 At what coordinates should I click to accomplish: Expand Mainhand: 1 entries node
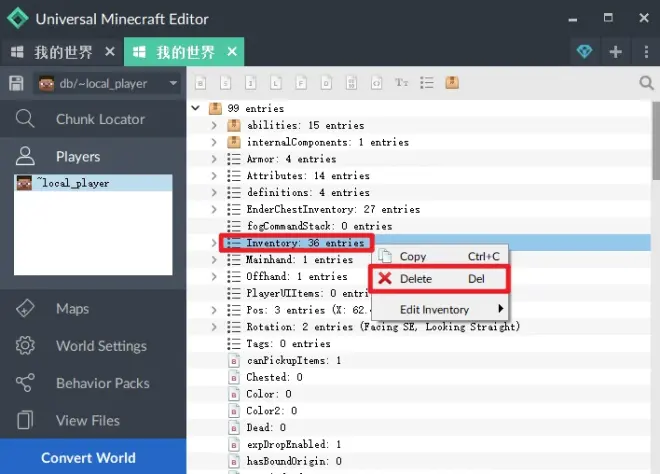point(214,259)
